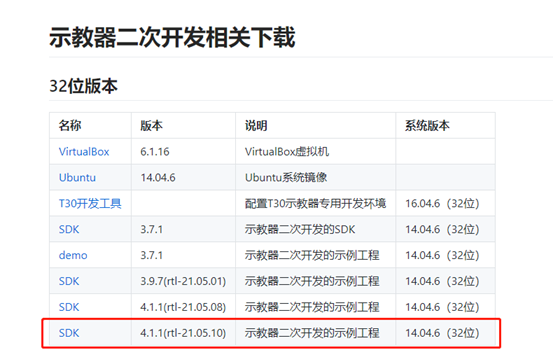Screen dimensions: 553x364
Task: Select the 6.1.16 version cell
Action: [x=155, y=152]
